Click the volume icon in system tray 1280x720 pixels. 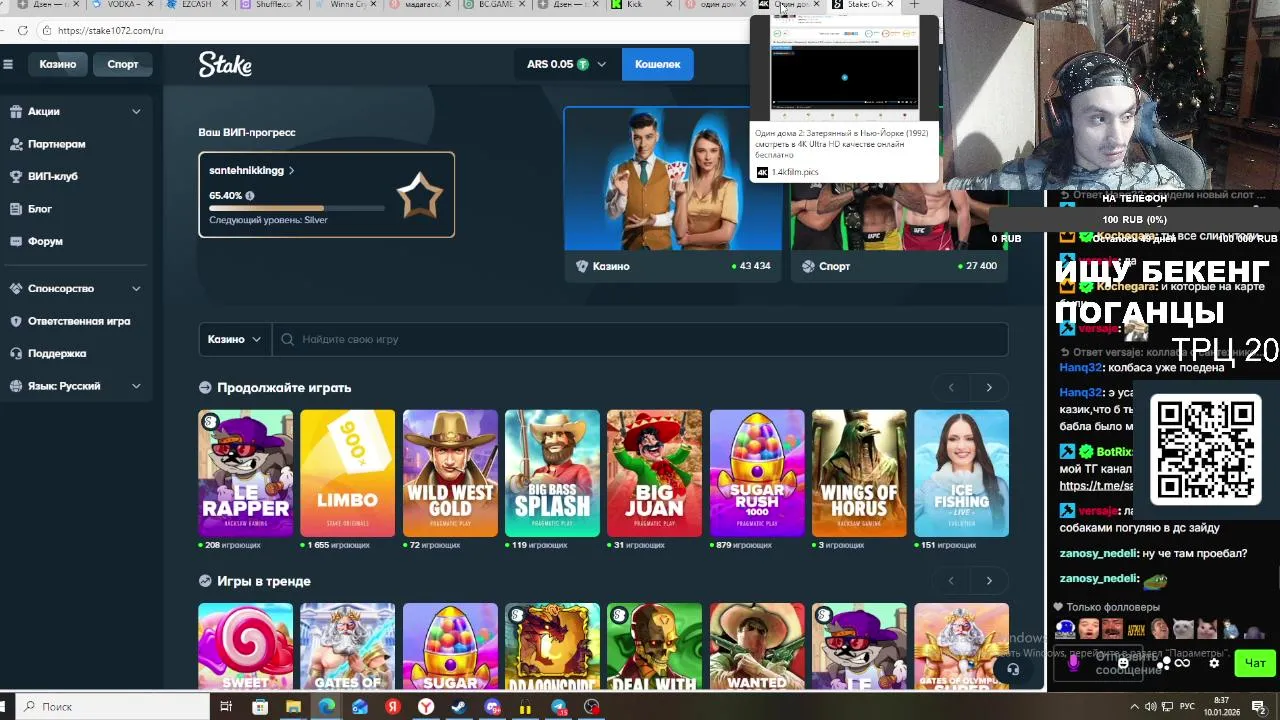tap(1150, 706)
